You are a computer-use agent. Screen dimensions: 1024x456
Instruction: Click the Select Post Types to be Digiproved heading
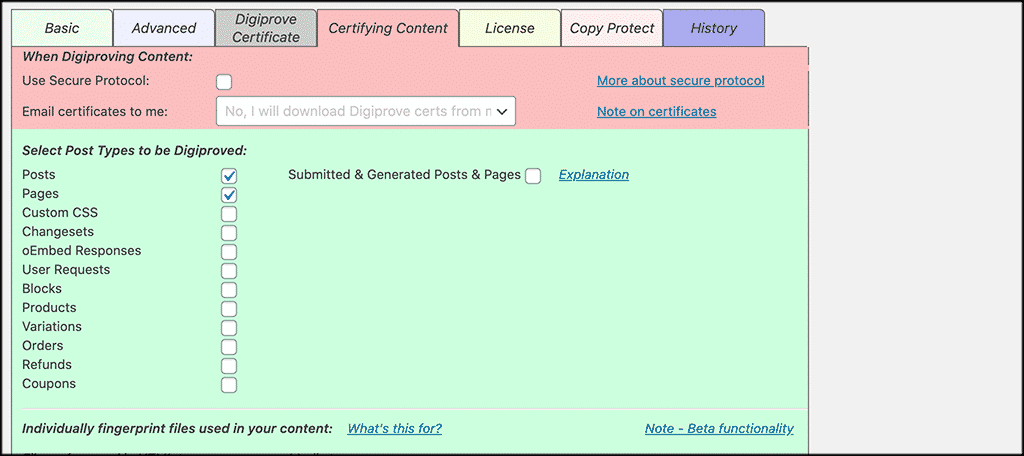tap(135, 151)
